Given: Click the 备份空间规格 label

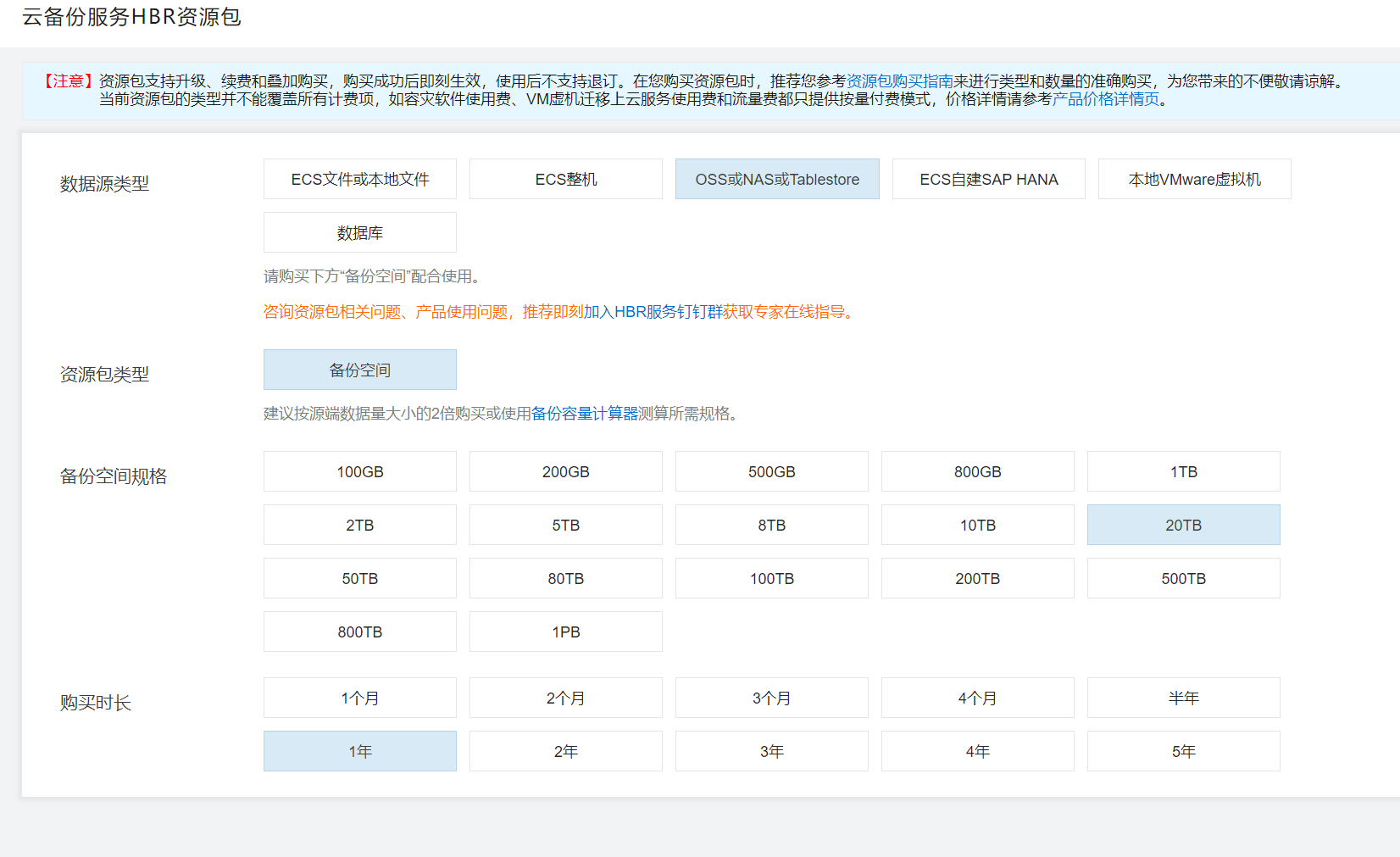Looking at the screenshot, I should [x=114, y=476].
